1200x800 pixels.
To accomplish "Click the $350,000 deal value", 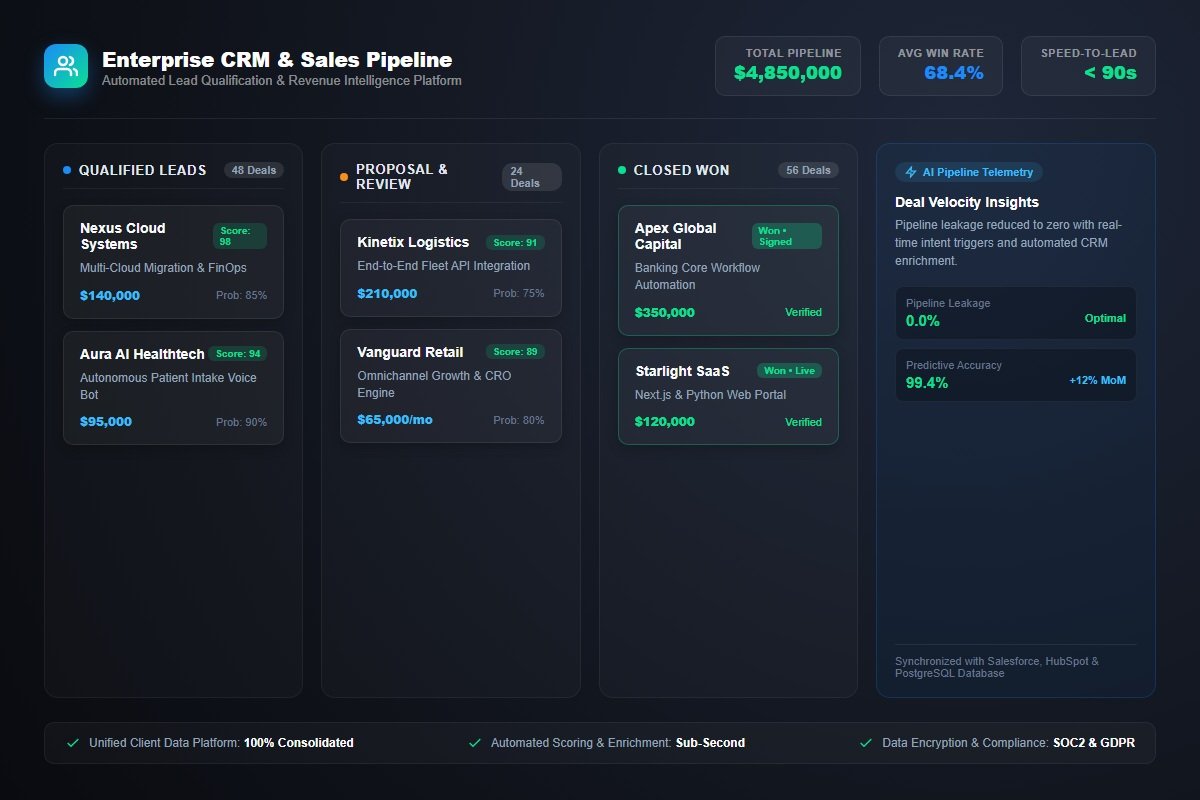I will coord(665,312).
